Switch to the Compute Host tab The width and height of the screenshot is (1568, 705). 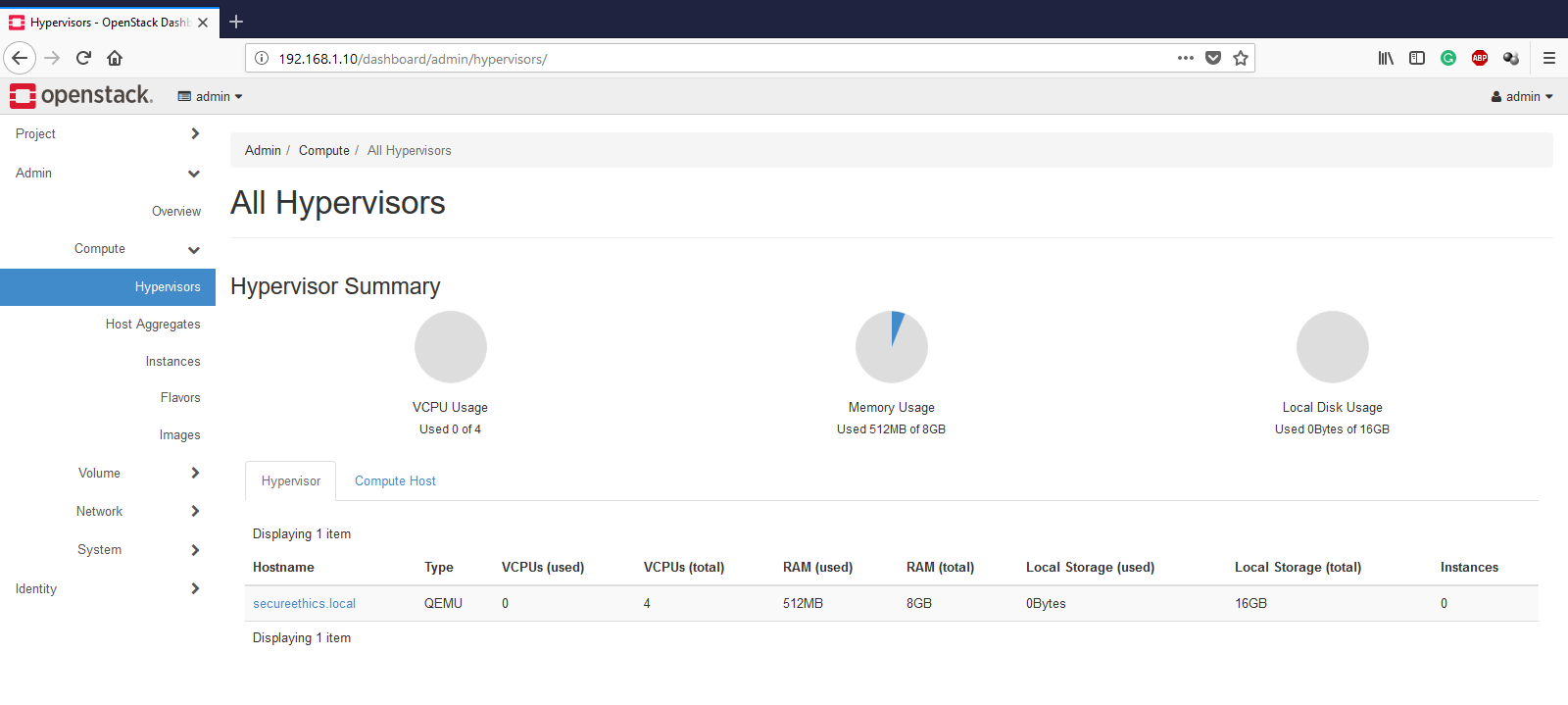tap(395, 481)
